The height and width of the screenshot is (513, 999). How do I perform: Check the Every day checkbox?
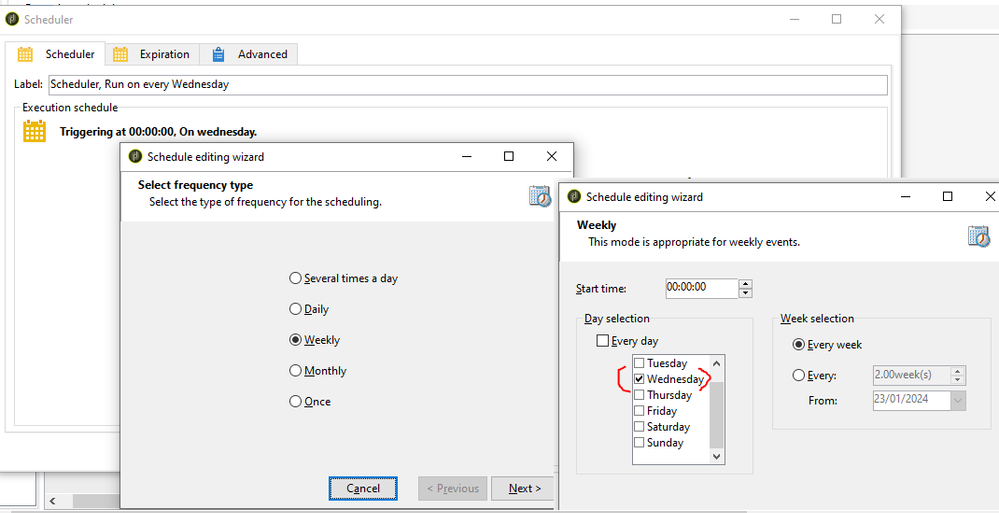[602, 341]
